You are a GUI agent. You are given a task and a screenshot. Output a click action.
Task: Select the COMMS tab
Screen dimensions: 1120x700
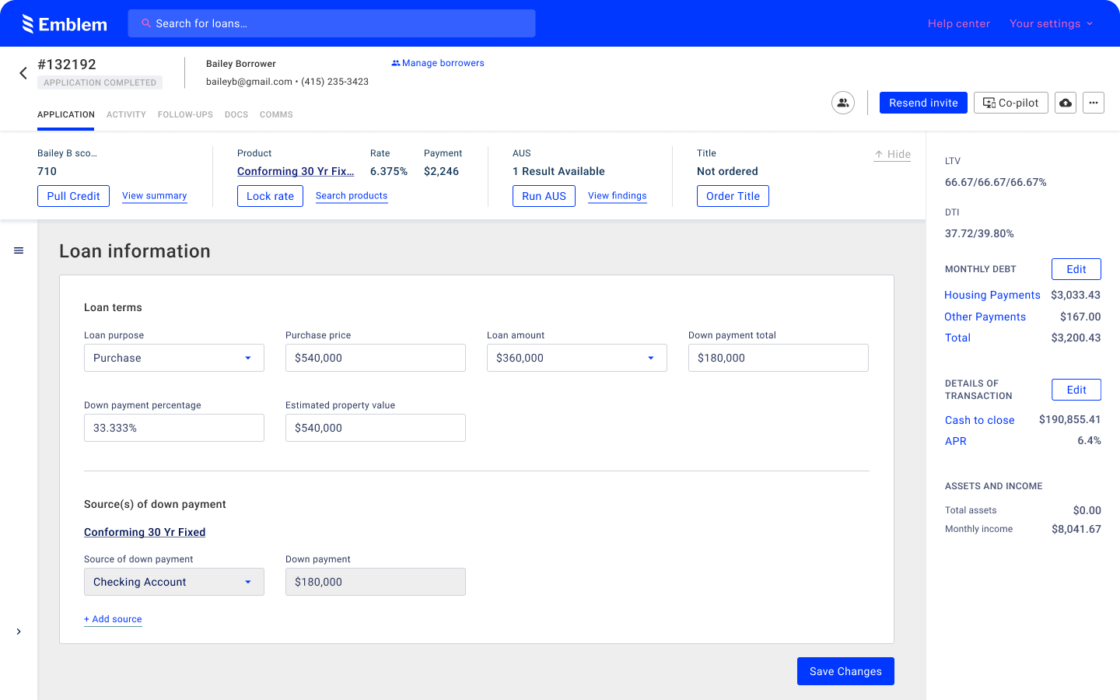point(276,114)
